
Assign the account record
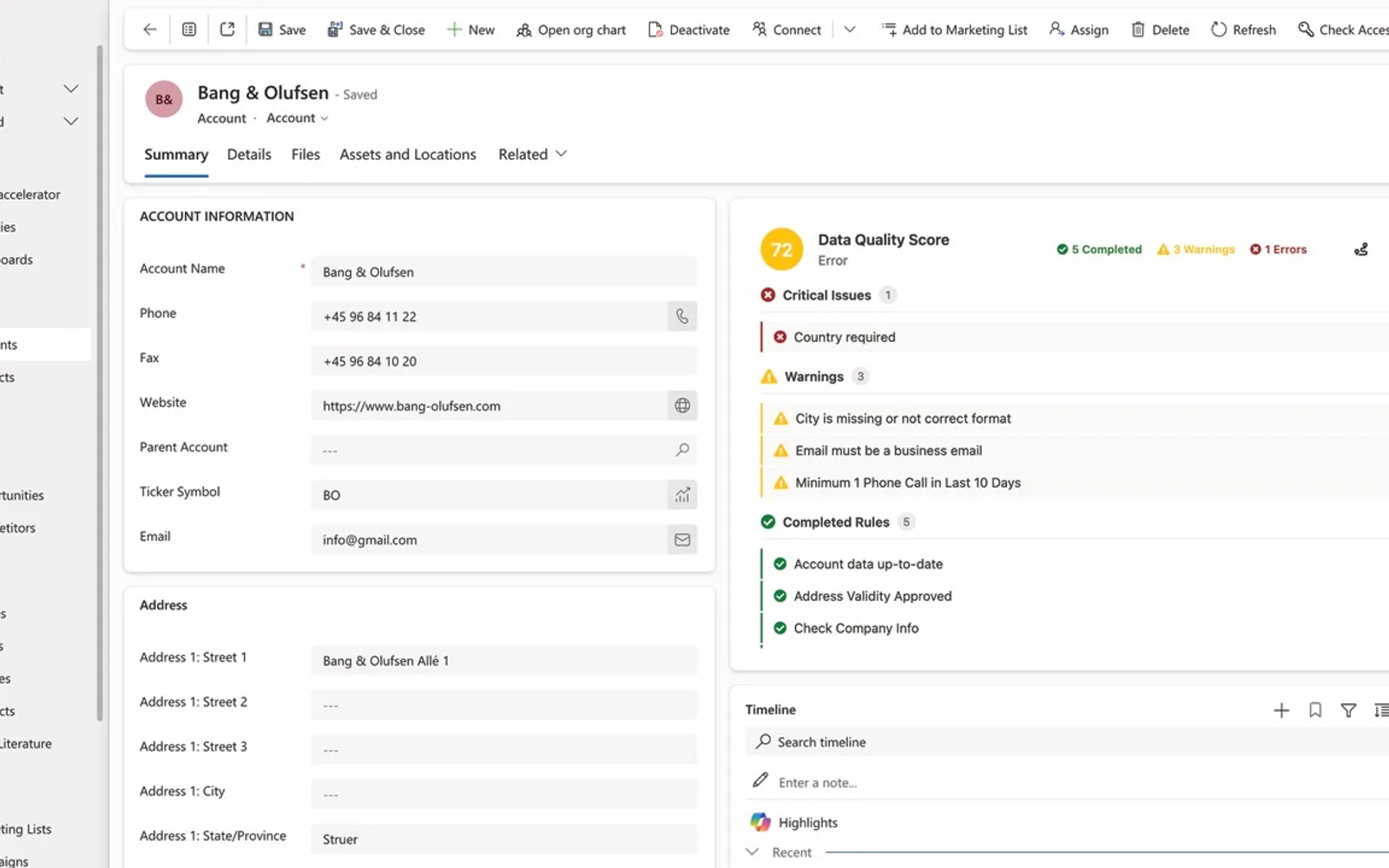1079,30
